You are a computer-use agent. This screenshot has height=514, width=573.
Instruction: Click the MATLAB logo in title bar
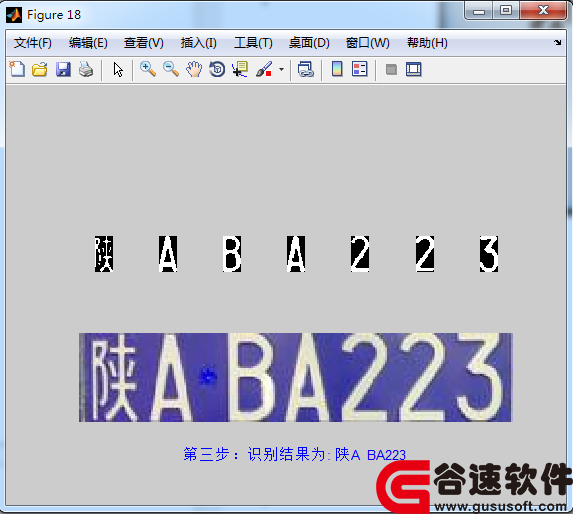coord(14,15)
